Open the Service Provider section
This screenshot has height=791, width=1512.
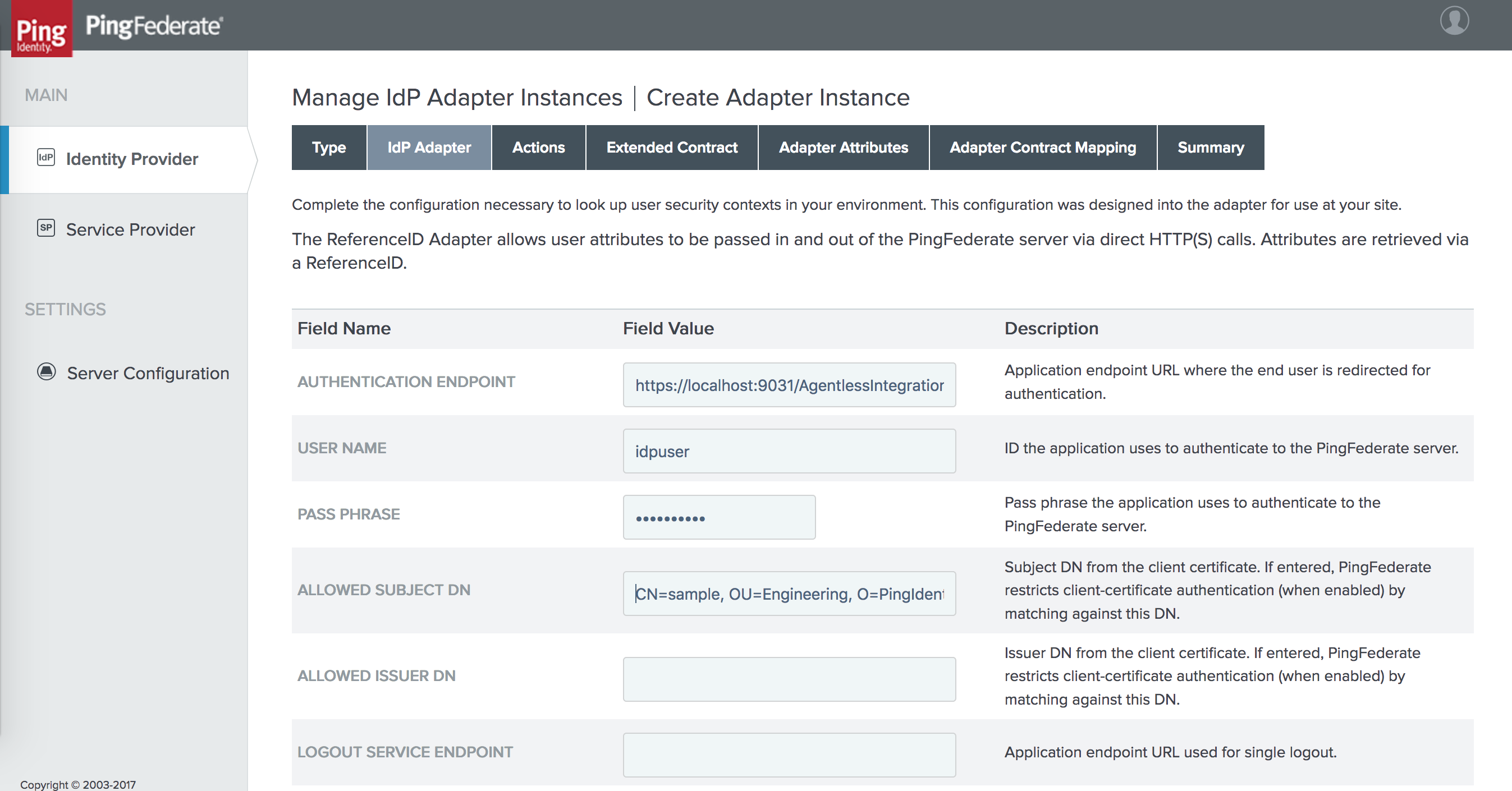130,229
